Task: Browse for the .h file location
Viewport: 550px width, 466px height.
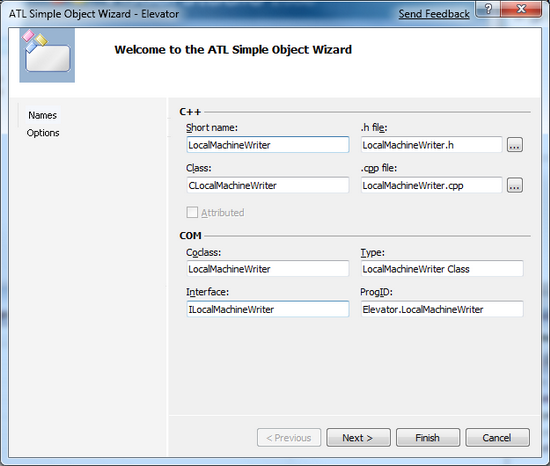Action: pyautogui.click(x=515, y=145)
